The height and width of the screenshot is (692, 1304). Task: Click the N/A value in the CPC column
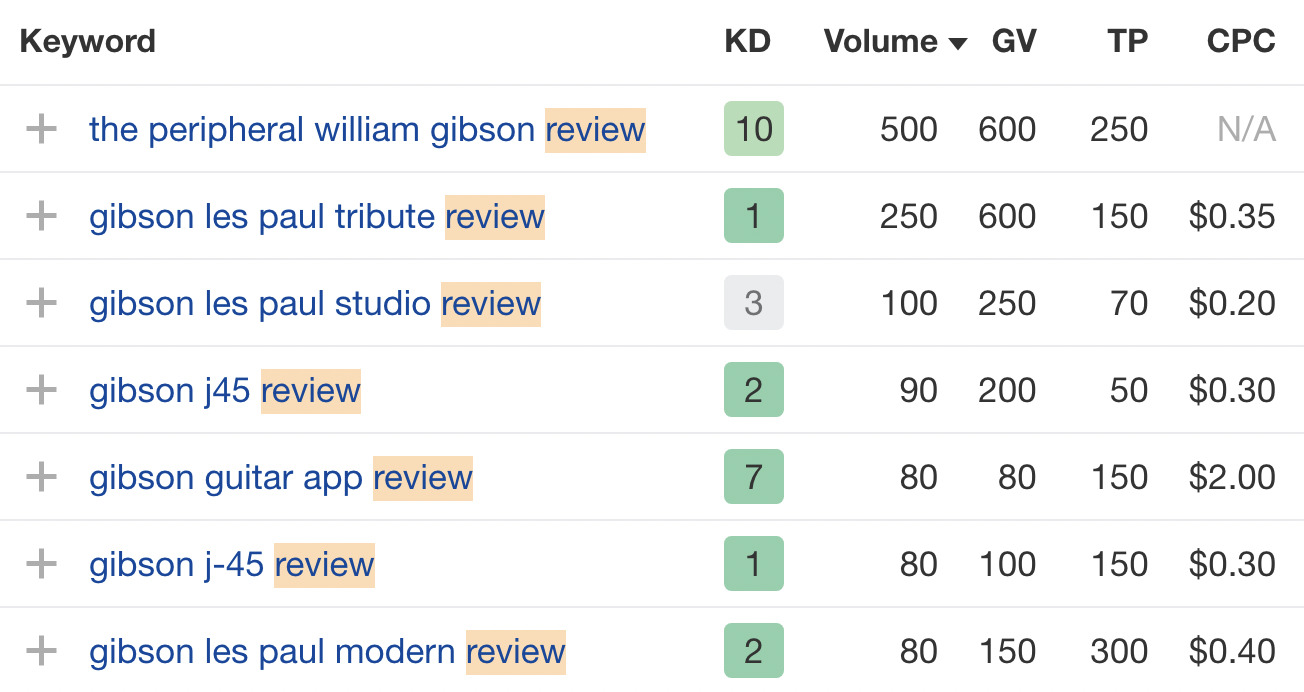click(1245, 129)
